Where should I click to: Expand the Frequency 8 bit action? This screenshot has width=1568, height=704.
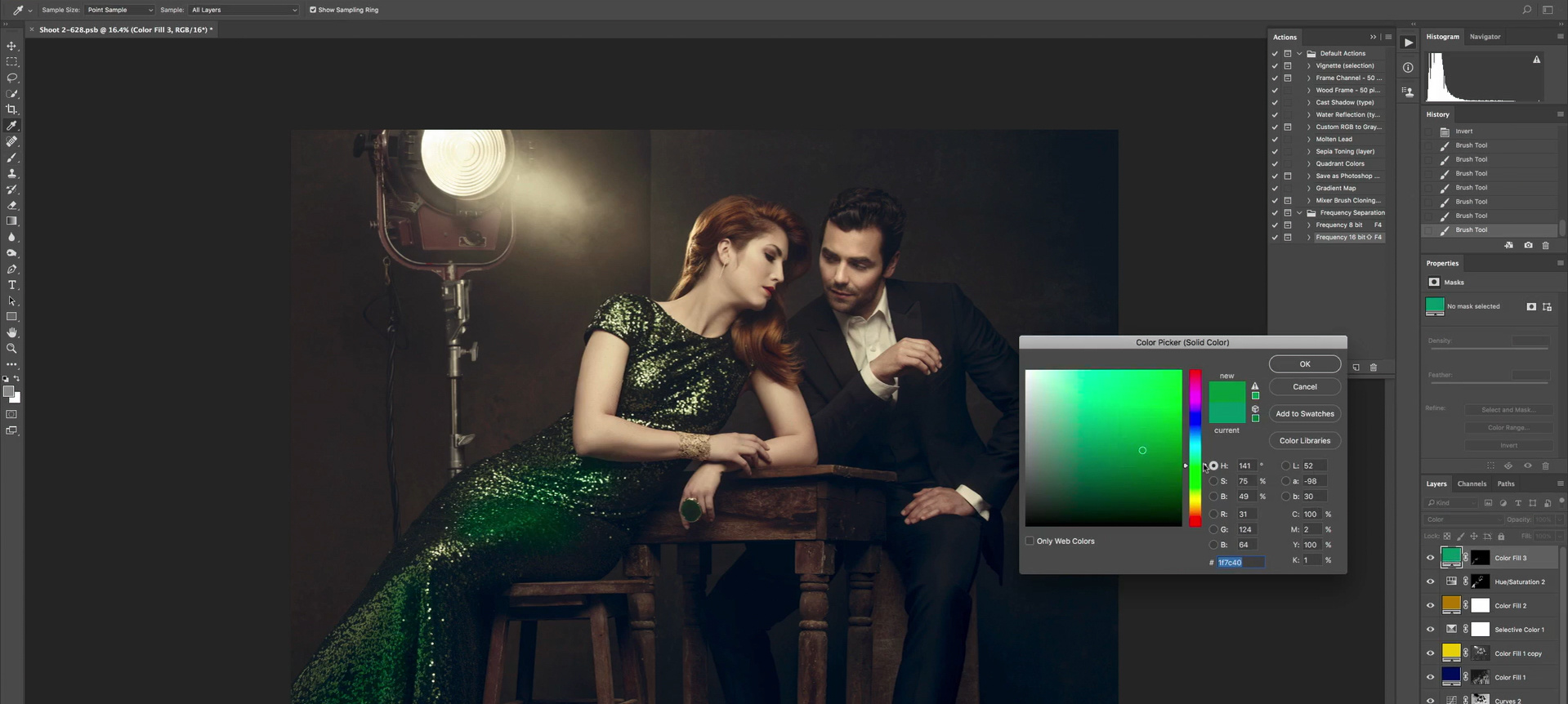[x=1309, y=225]
